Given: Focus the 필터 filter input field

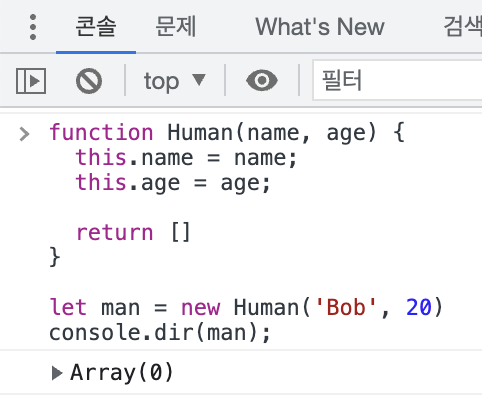Looking at the screenshot, I should [397, 80].
